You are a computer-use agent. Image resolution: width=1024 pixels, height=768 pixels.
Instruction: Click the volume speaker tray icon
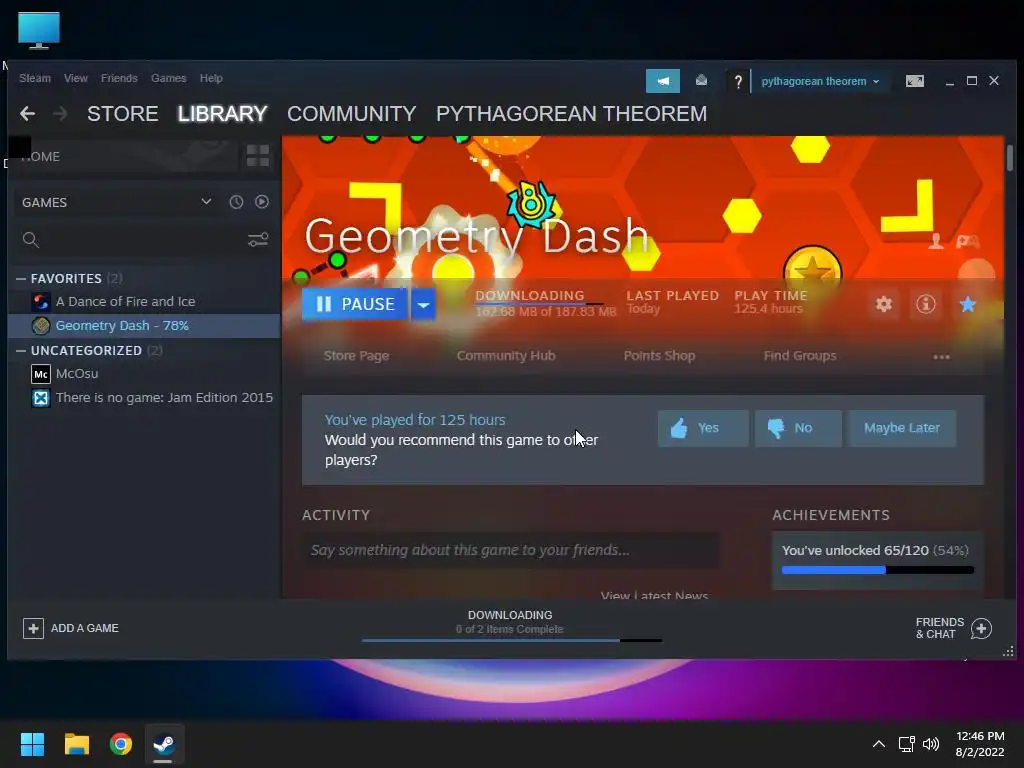(931, 744)
